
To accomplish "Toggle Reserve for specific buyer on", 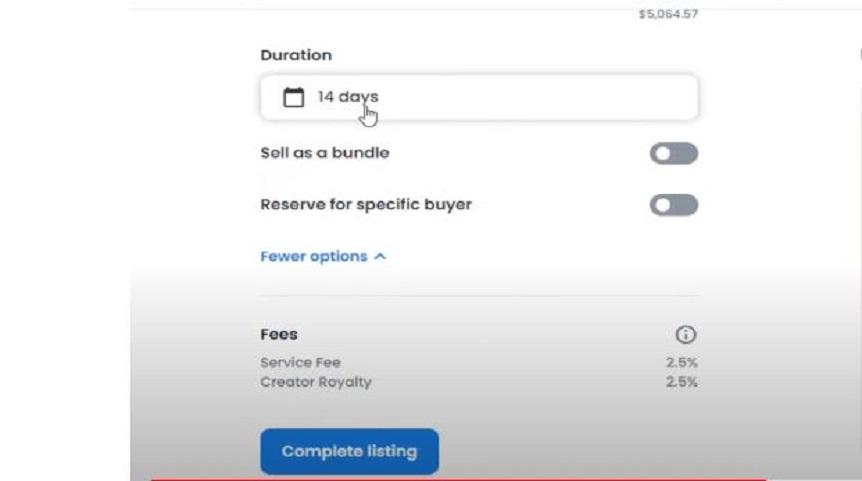I will (x=674, y=205).
